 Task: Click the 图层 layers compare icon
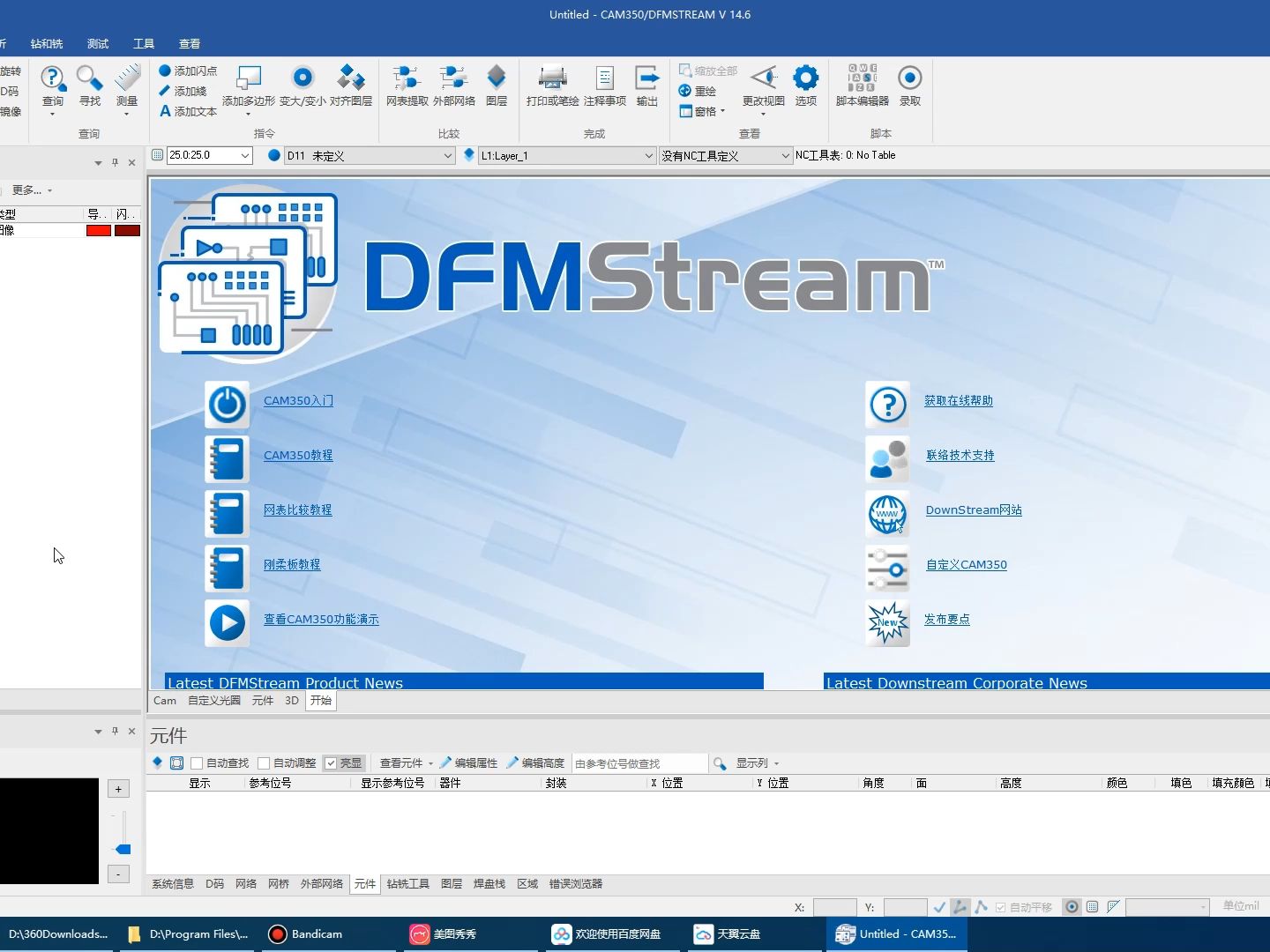click(497, 78)
